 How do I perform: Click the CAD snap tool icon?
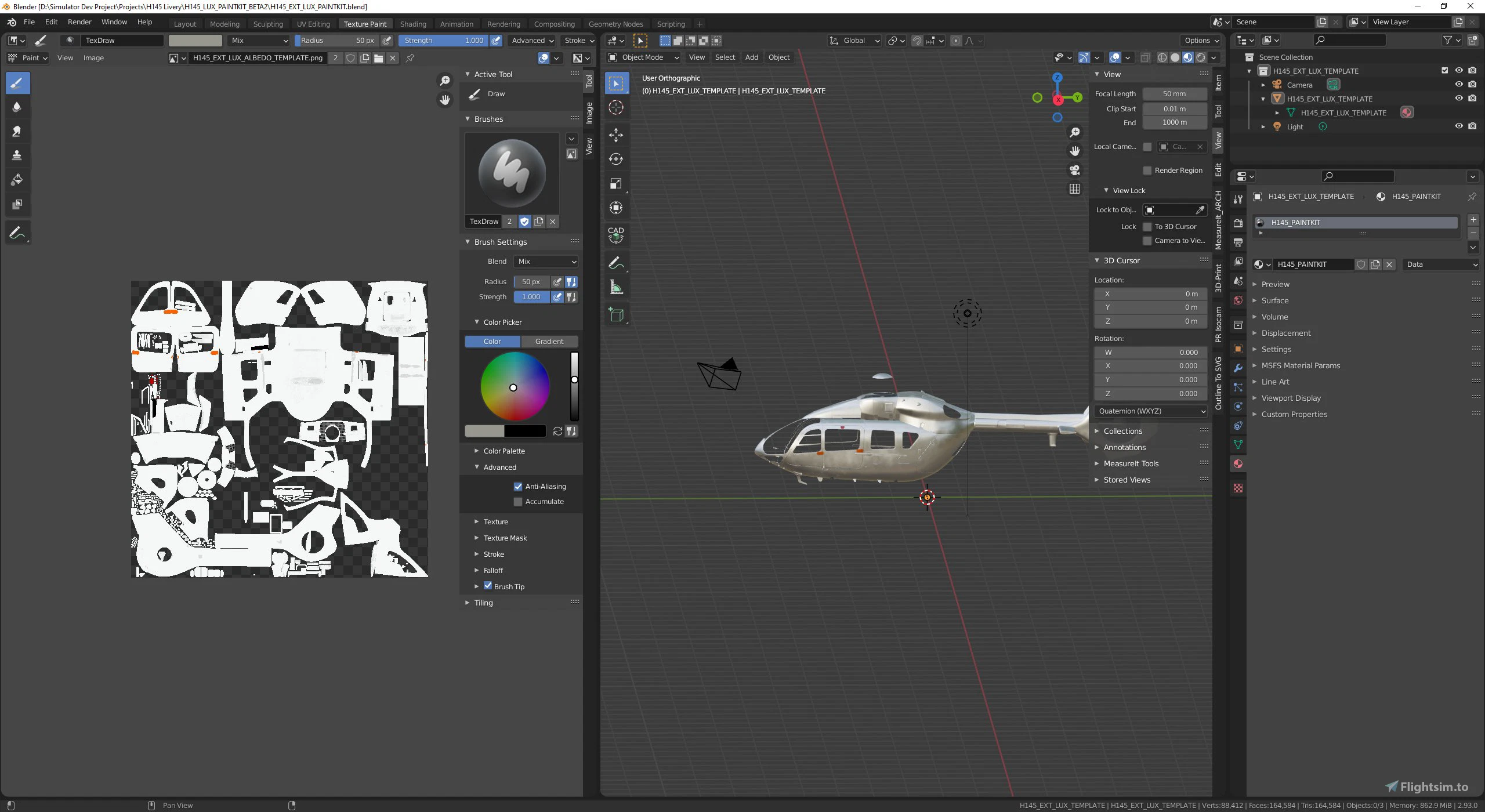coord(616,235)
